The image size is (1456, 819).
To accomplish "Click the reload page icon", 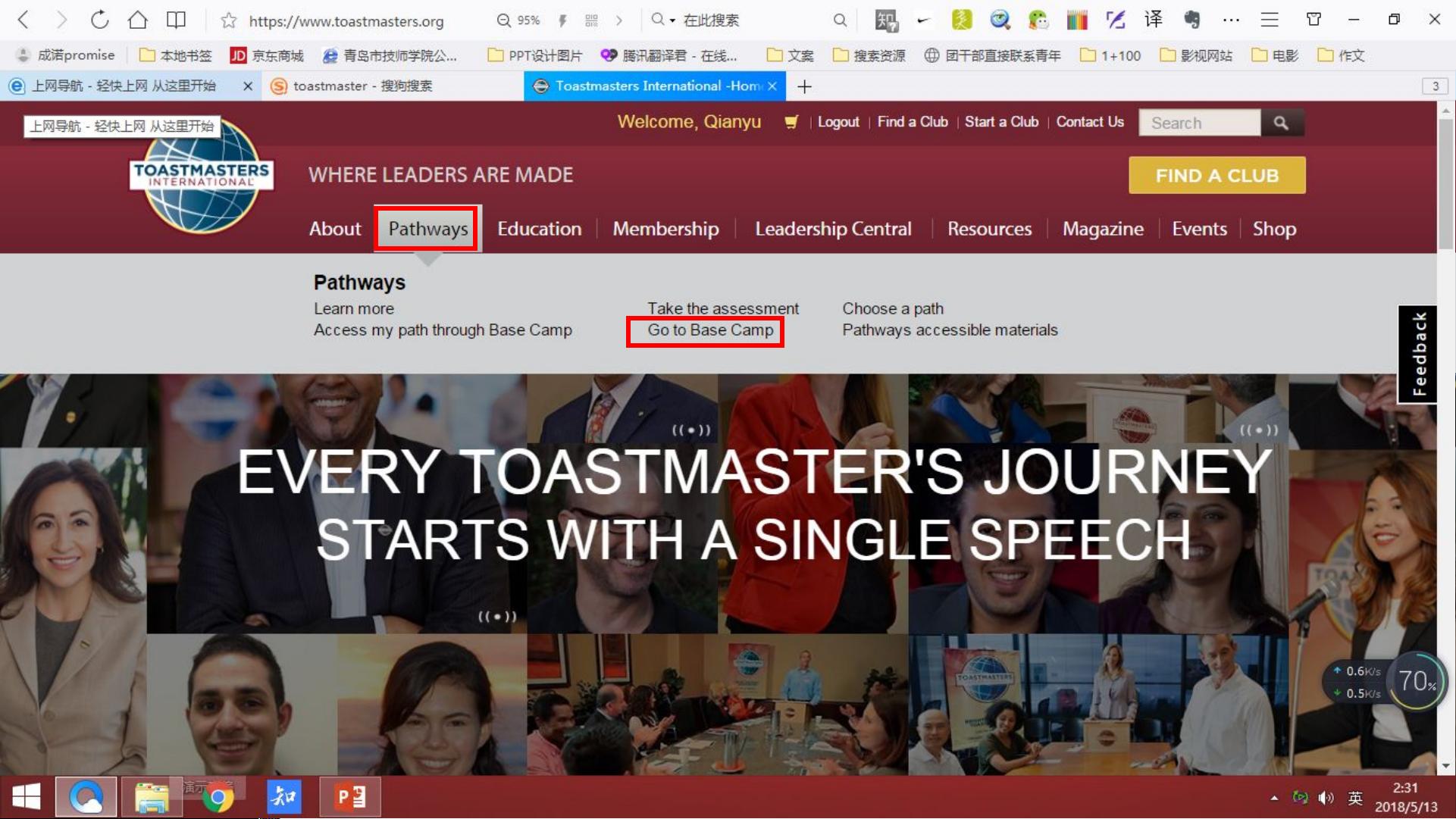I will click(99, 20).
